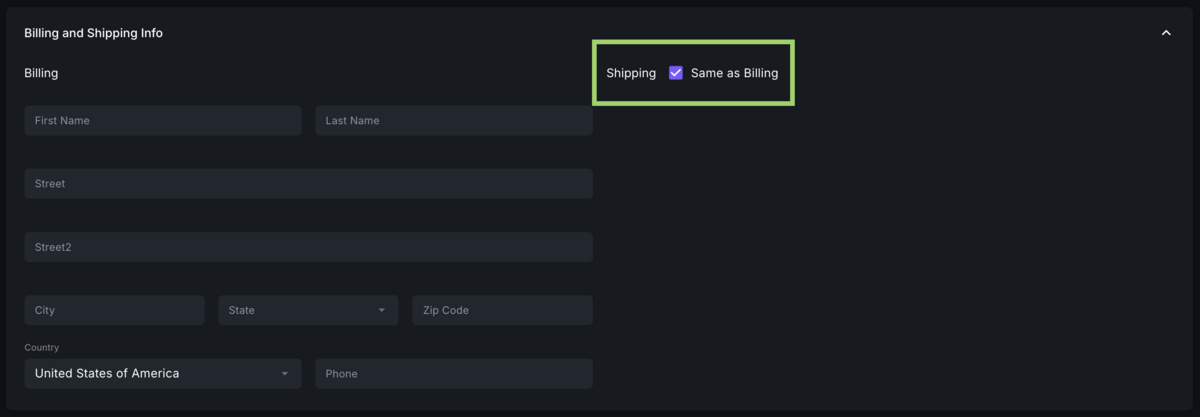Focus the City text box
This screenshot has height=417, width=1200.
click(x=114, y=310)
